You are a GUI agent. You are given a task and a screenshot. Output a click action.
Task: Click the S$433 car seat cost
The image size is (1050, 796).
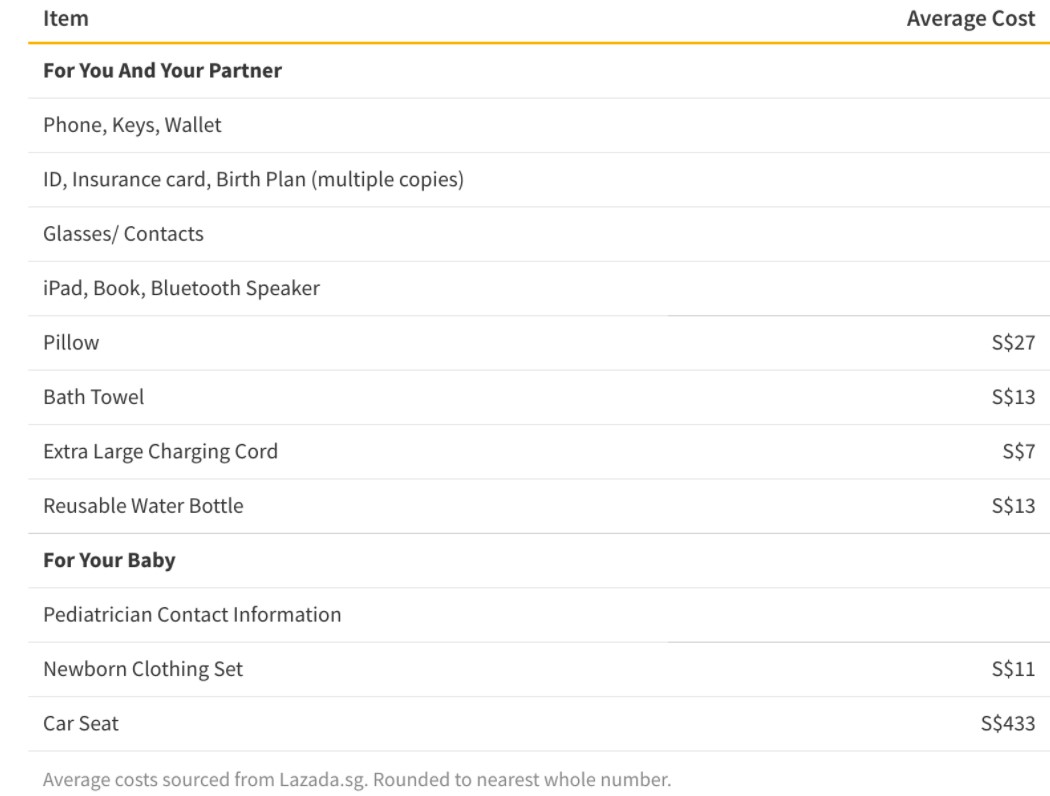1008,723
